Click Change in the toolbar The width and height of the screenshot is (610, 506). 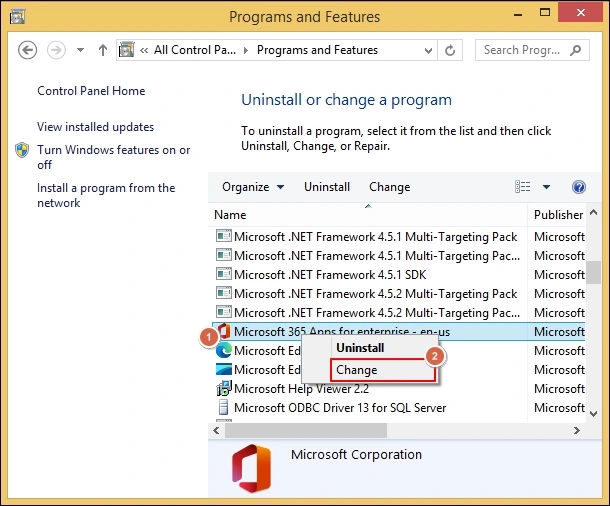pyautogui.click(x=389, y=187)
